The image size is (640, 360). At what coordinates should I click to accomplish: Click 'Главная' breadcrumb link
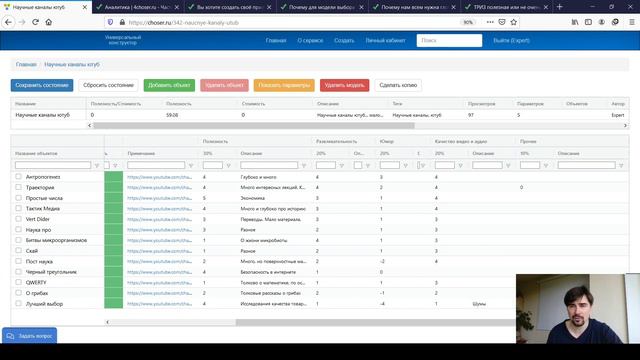pyautogui.click(x=26, y=64)
